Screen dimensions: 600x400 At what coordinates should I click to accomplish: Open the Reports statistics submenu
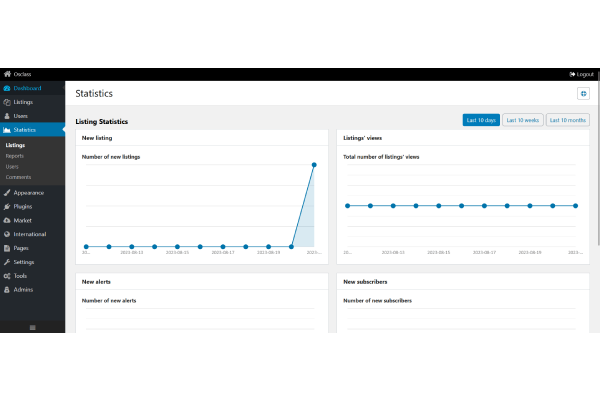click(15, 156)
